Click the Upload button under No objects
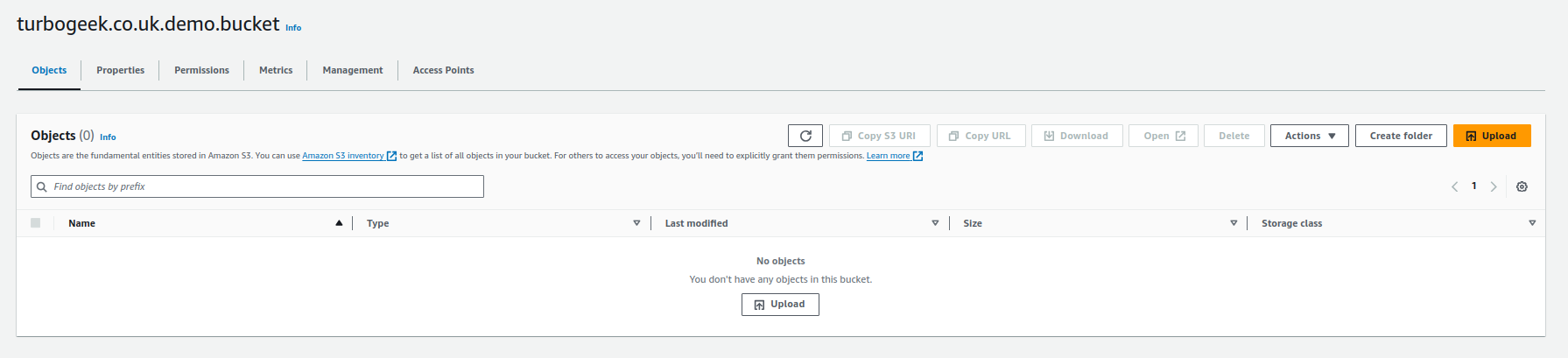1568x358 pixels. point(780,305)
